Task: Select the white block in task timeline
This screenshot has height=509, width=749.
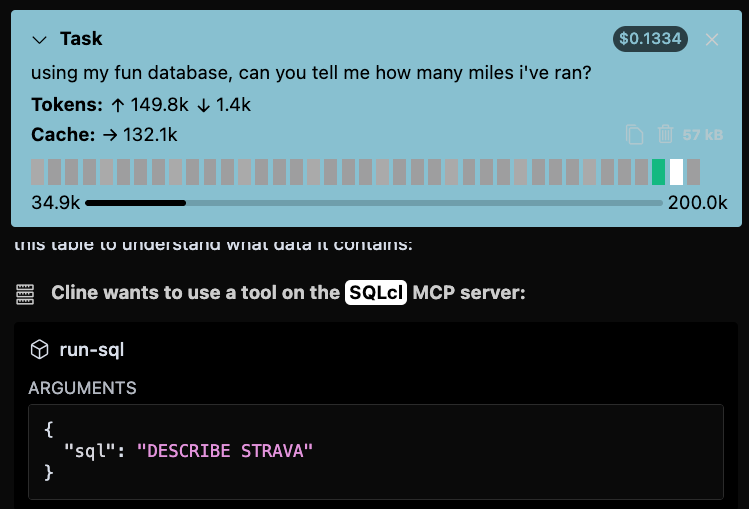Action: [676, 172]
